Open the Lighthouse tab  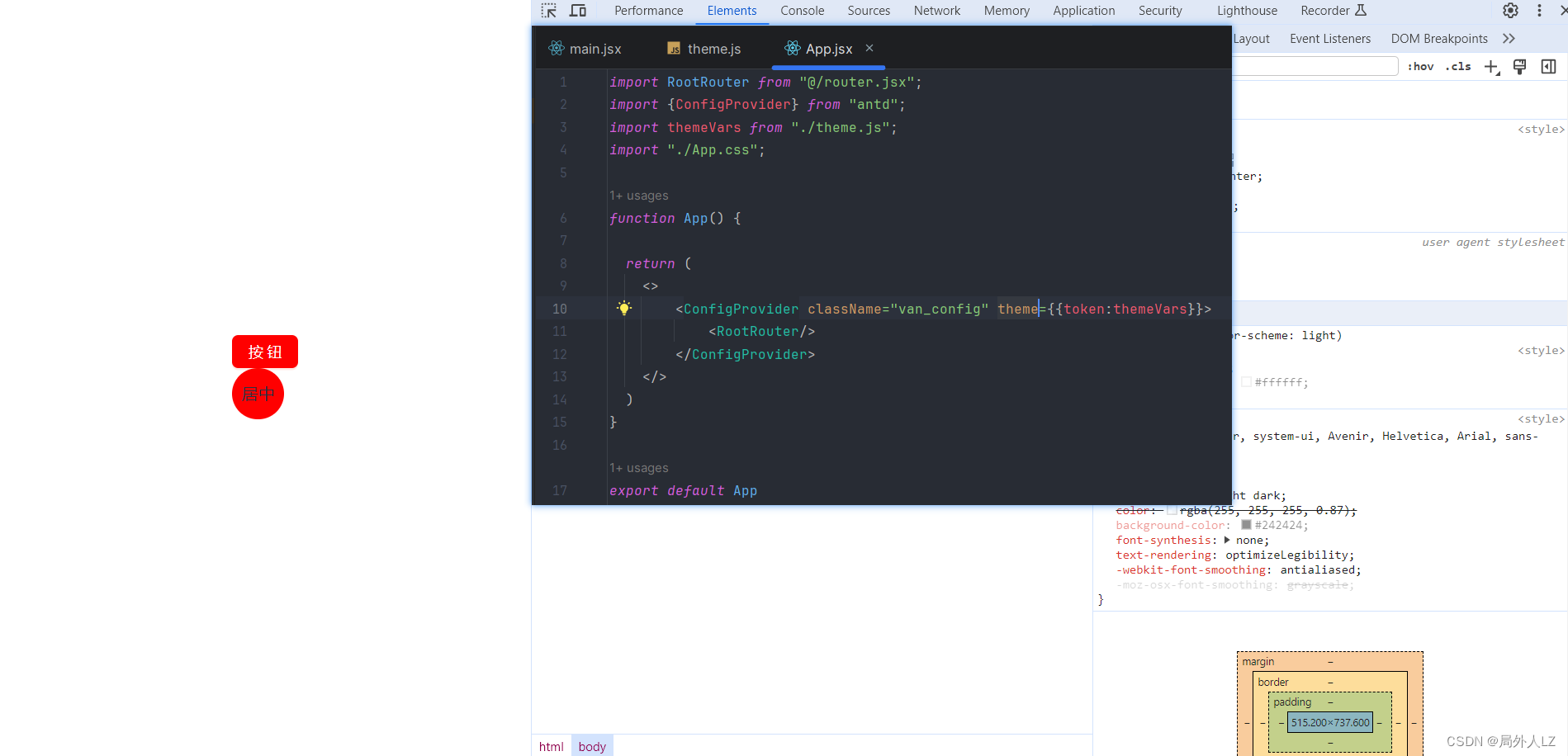coord(1247,11)
